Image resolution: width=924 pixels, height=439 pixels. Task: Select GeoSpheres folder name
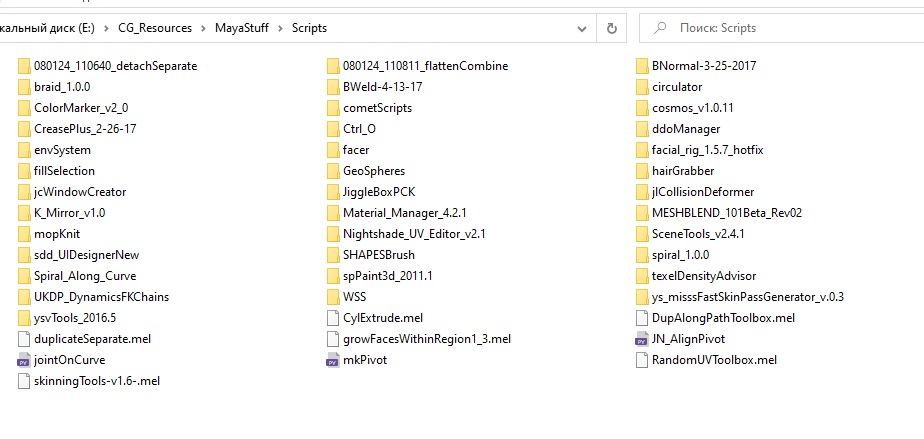(x=374, y=171)
